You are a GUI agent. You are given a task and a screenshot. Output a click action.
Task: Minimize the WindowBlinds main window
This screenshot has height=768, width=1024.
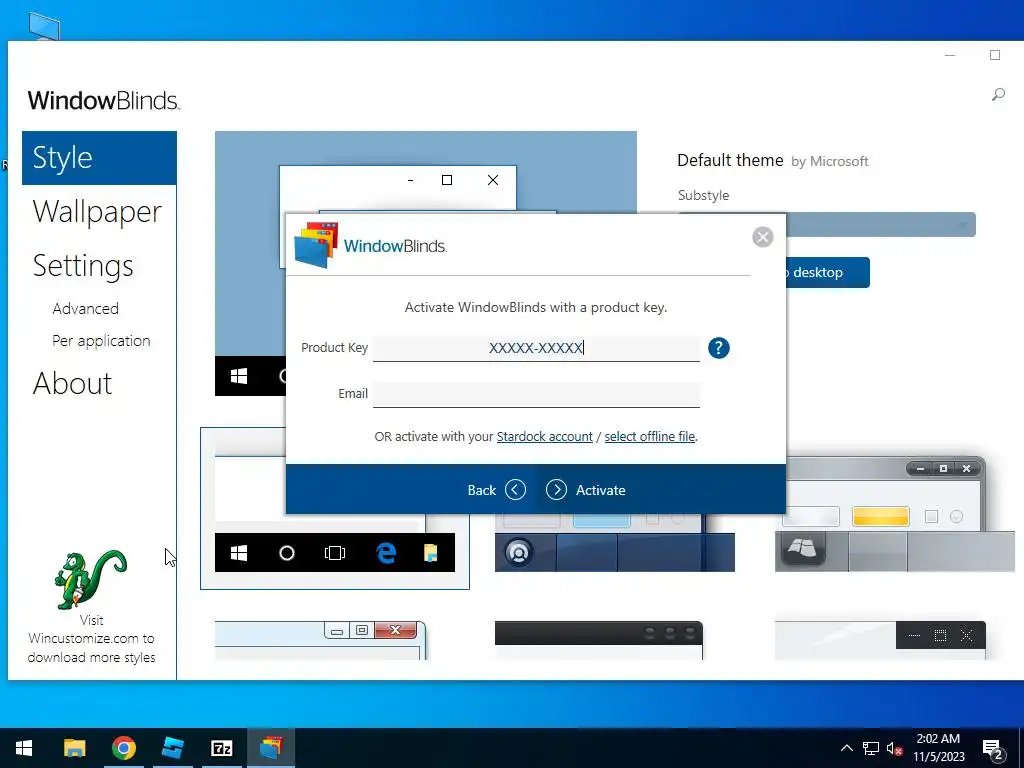coord(950,56)
